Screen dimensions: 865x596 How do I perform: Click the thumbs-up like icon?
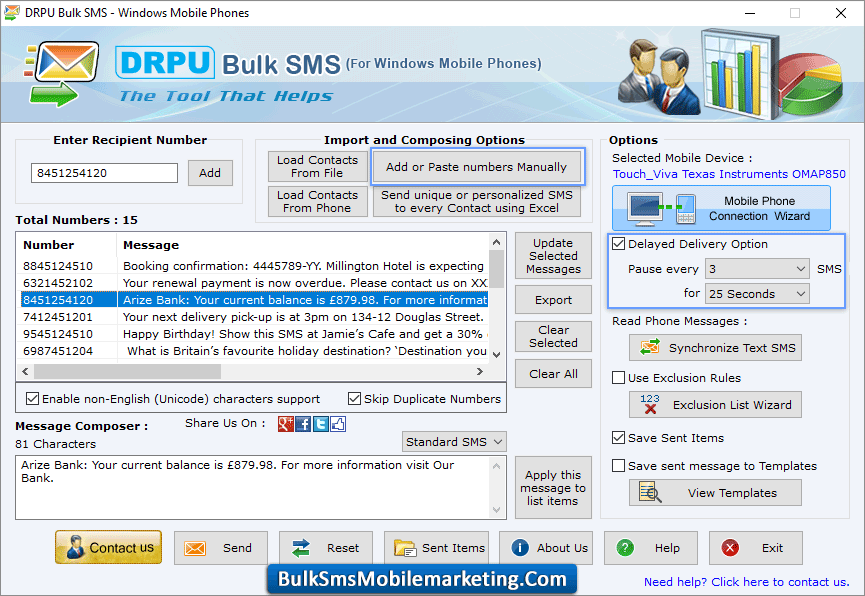click(338, 424)
